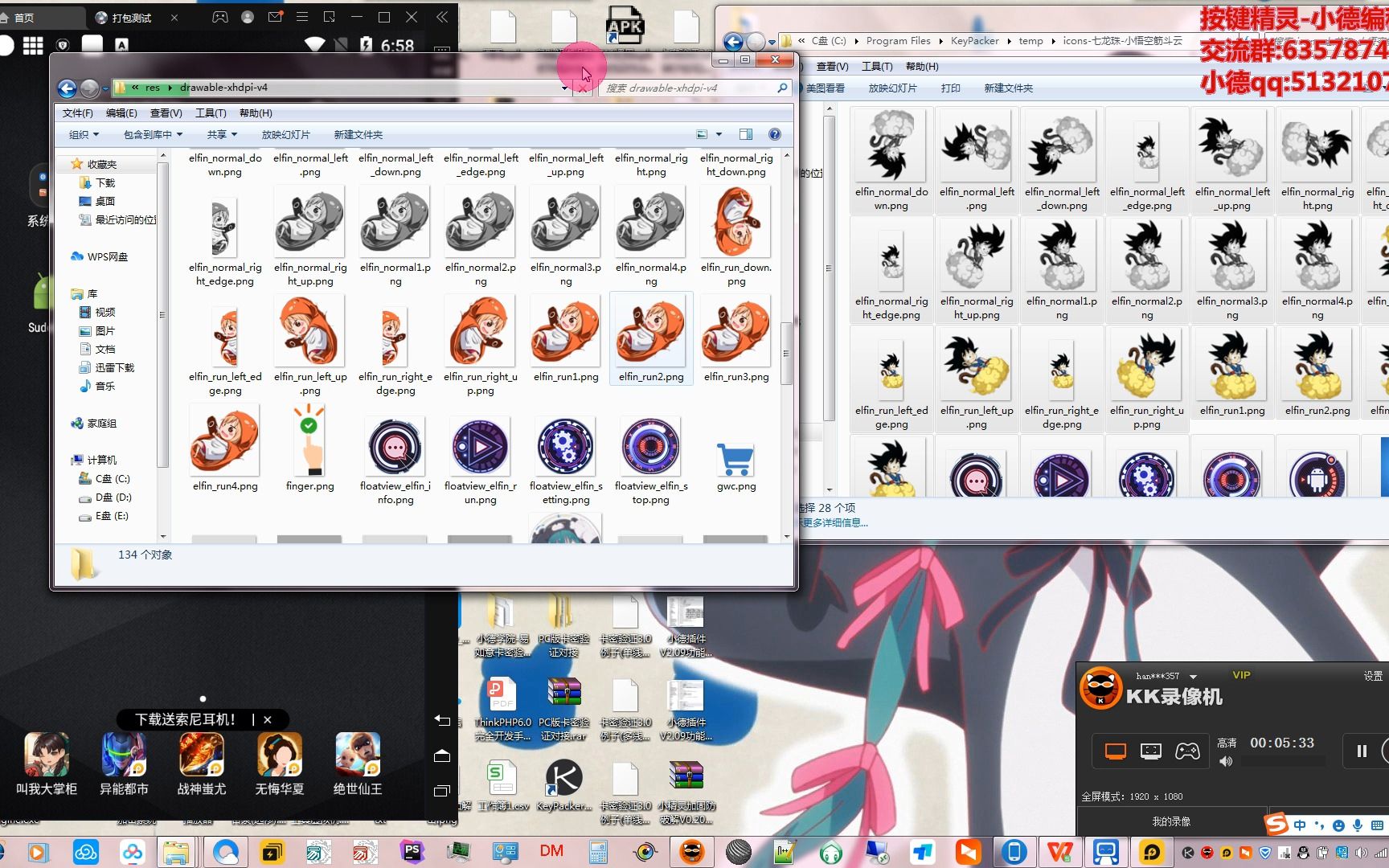
Task: Expand the 共享 dropdown
Action: tap(222, 134)
